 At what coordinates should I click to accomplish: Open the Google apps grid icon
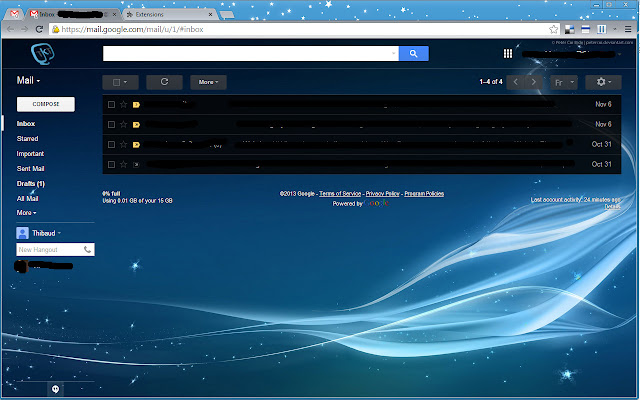point(507,53)
